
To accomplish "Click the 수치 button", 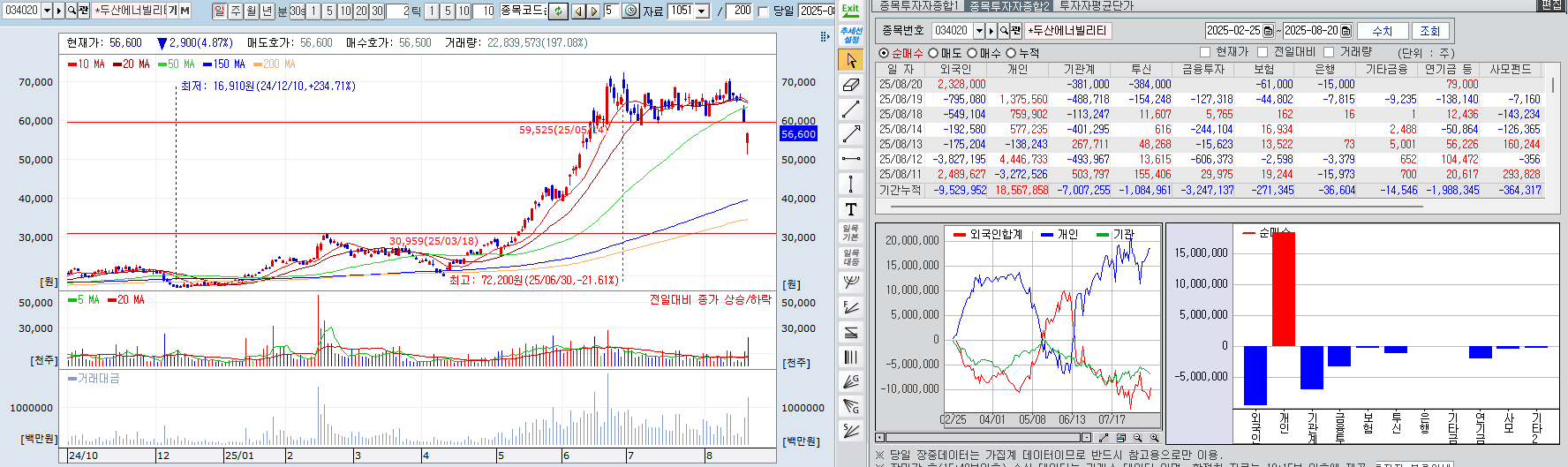I will (x=1382, y=31).
